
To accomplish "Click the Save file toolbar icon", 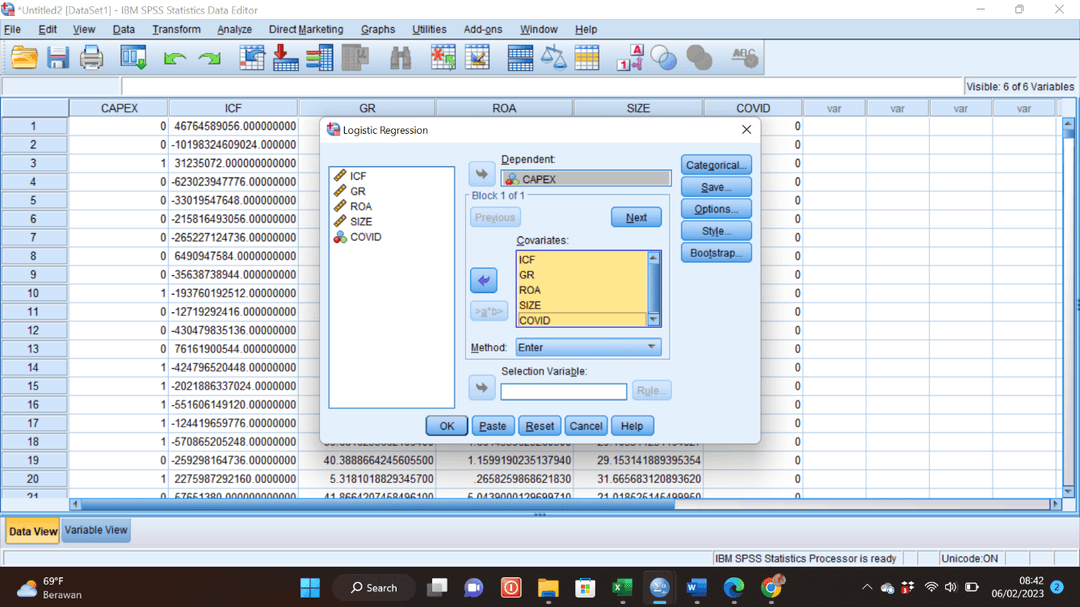I will pos(58,58).
